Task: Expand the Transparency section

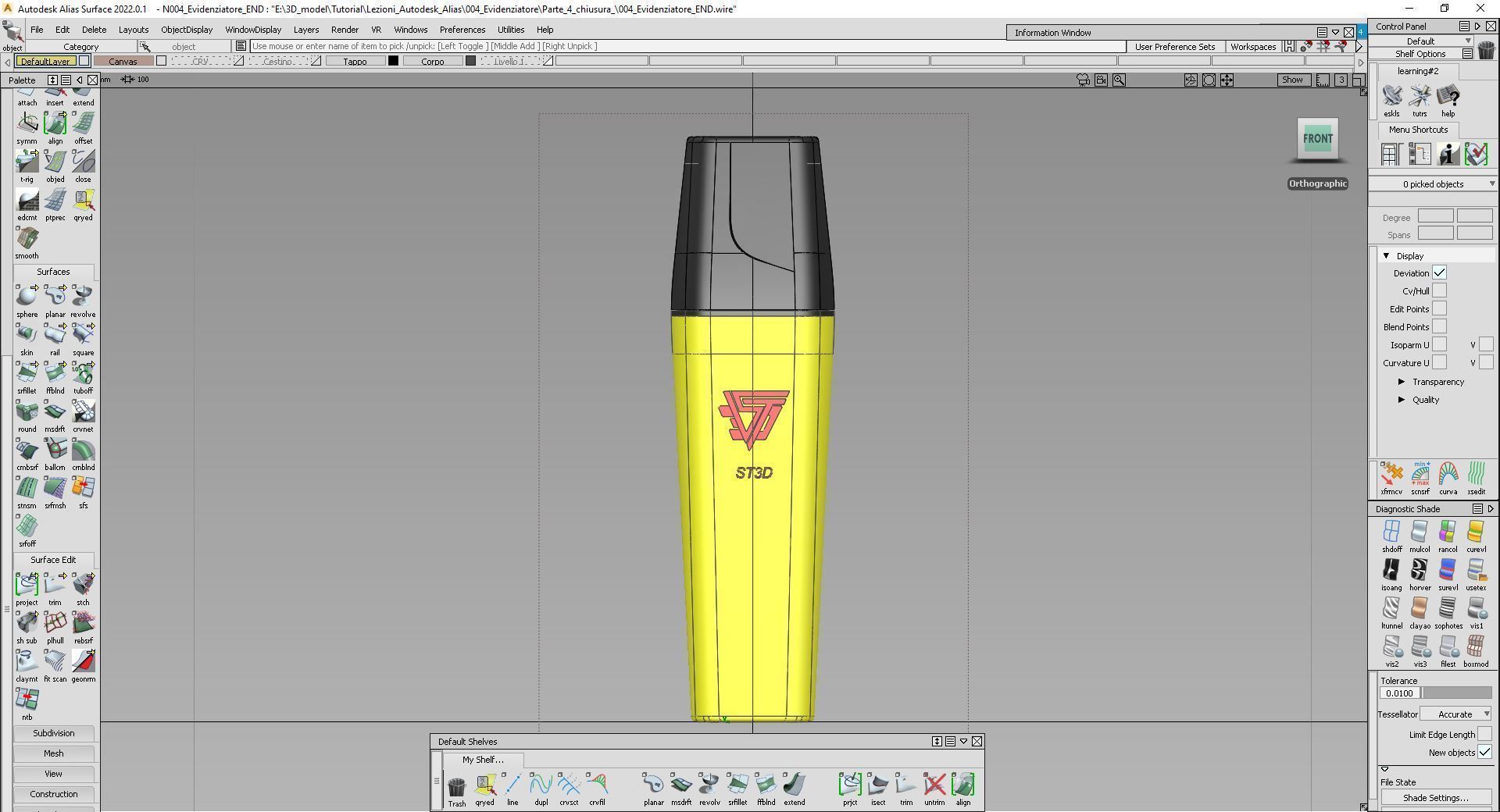Action: click(1402, 382)
